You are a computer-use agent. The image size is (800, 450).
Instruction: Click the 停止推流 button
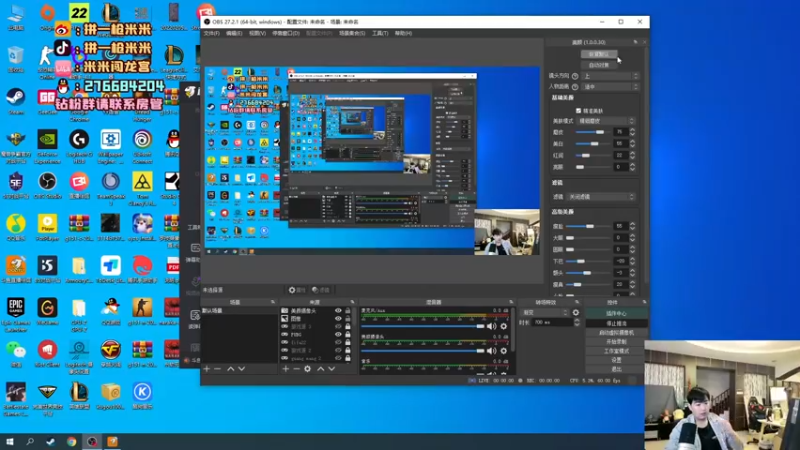coord(616,323)
